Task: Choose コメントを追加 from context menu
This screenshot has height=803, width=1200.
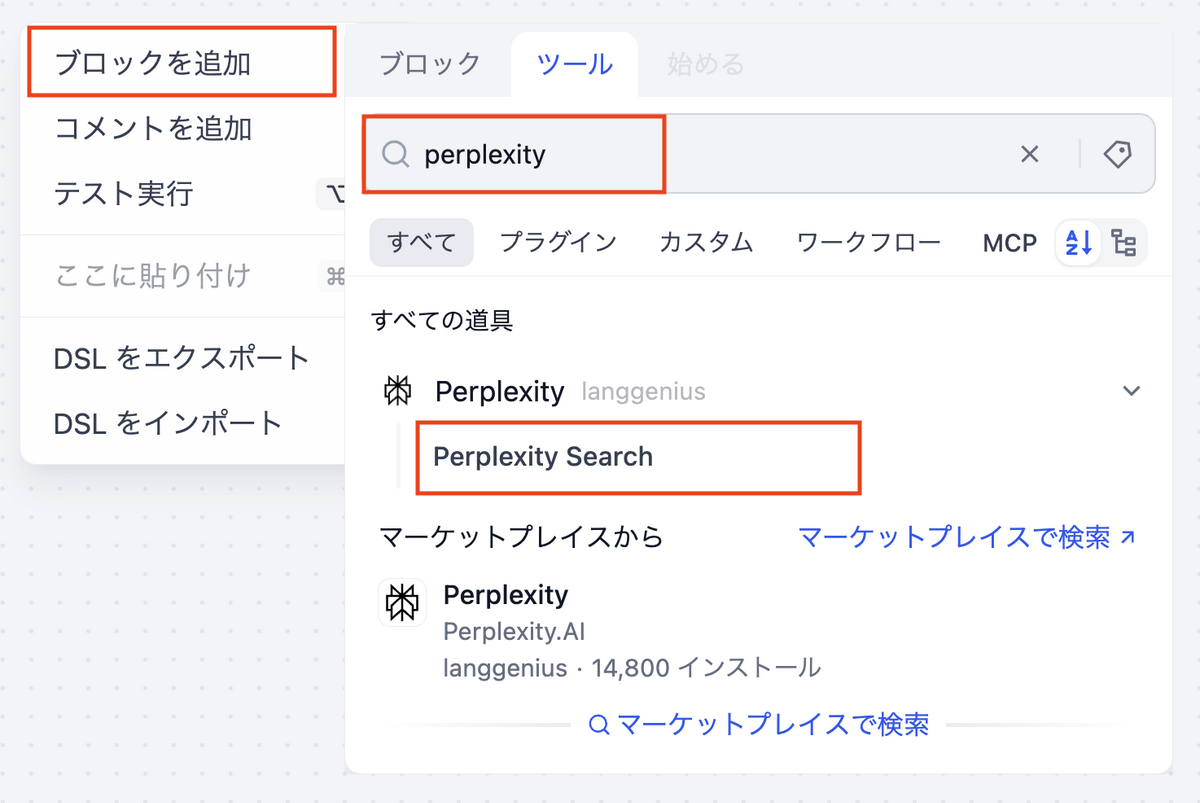Action: (x=153, y=128)
